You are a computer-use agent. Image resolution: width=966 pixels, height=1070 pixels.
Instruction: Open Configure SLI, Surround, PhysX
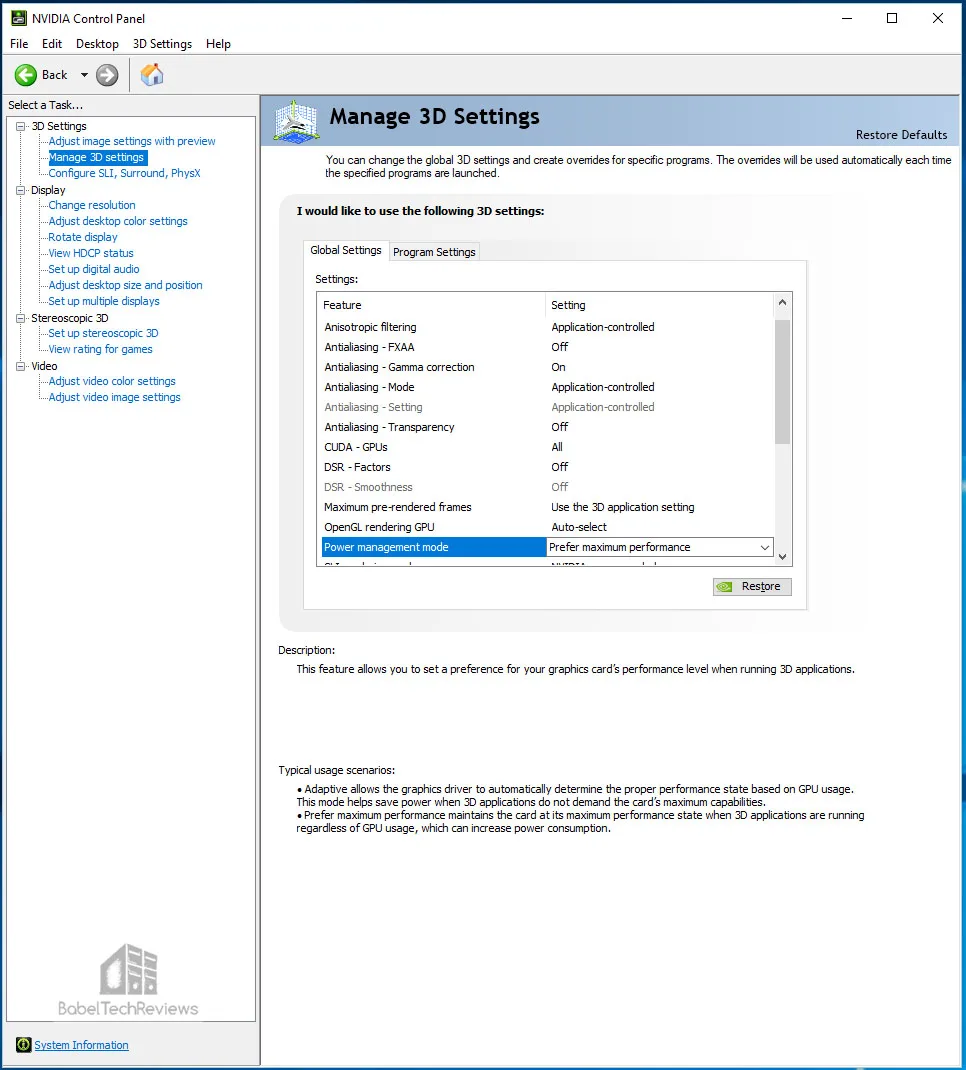[x=124, y=173]
